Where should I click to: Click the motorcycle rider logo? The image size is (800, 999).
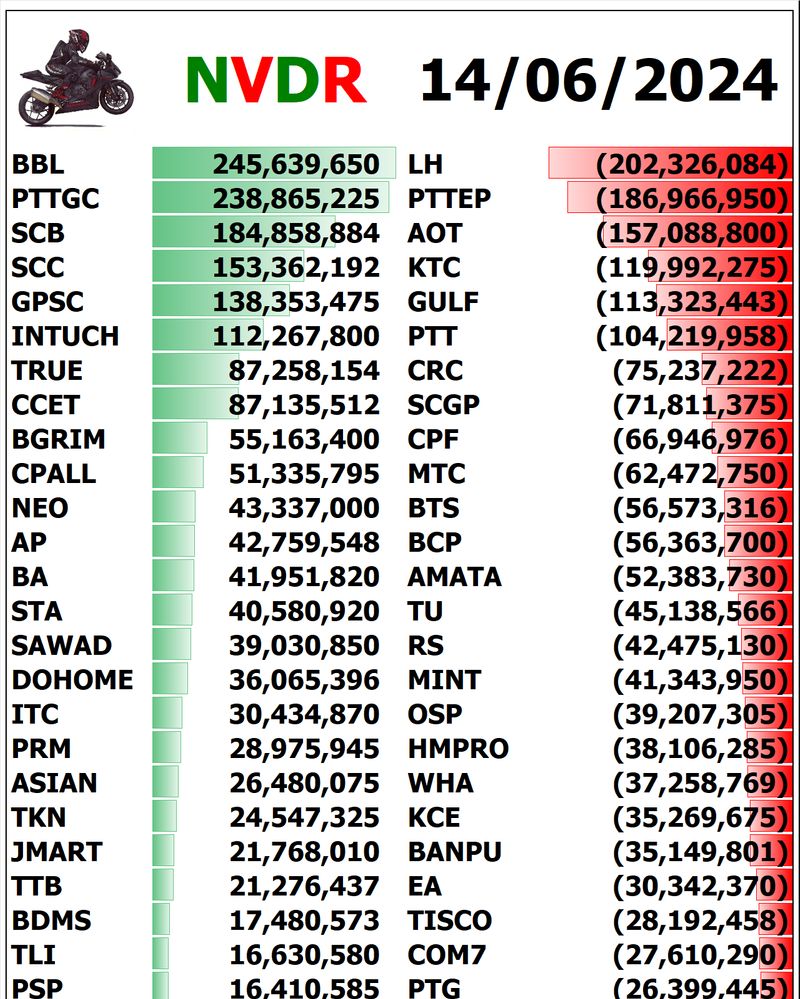76,79
